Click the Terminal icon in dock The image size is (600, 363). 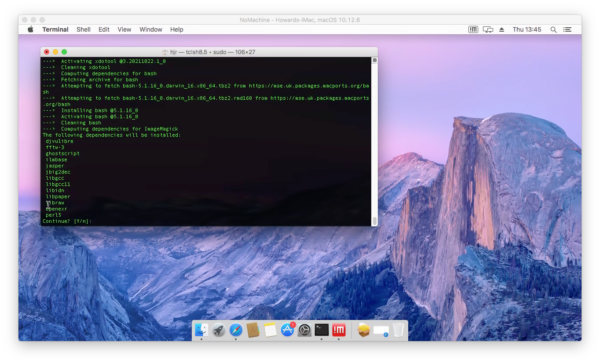[x=322, y=330]
